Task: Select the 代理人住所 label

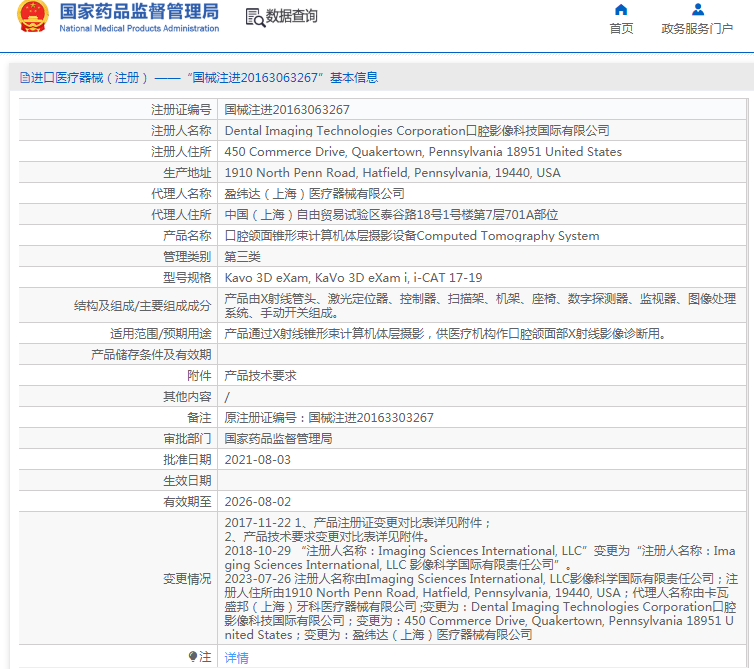Action: (181, 215)
